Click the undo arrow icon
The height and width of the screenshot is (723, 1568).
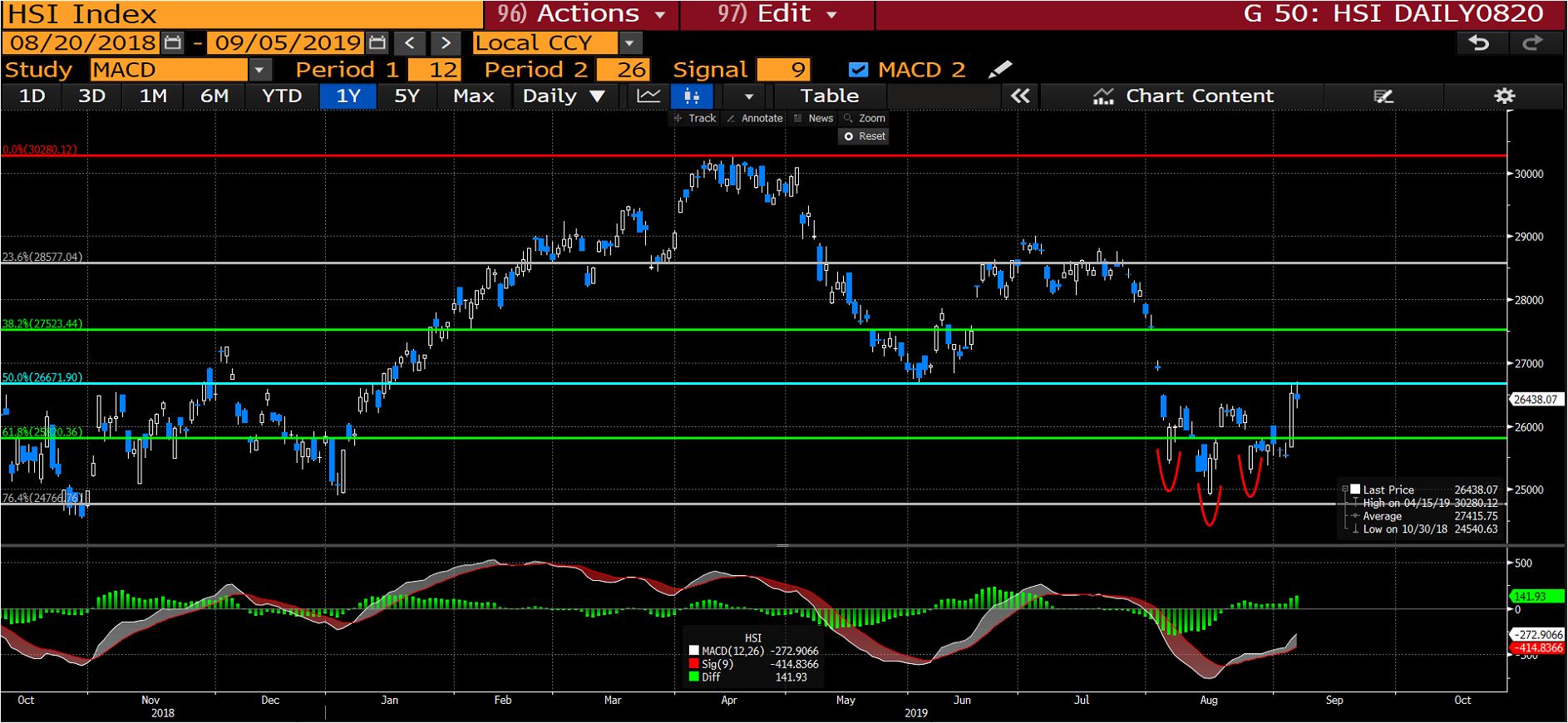coord(1478,43)
